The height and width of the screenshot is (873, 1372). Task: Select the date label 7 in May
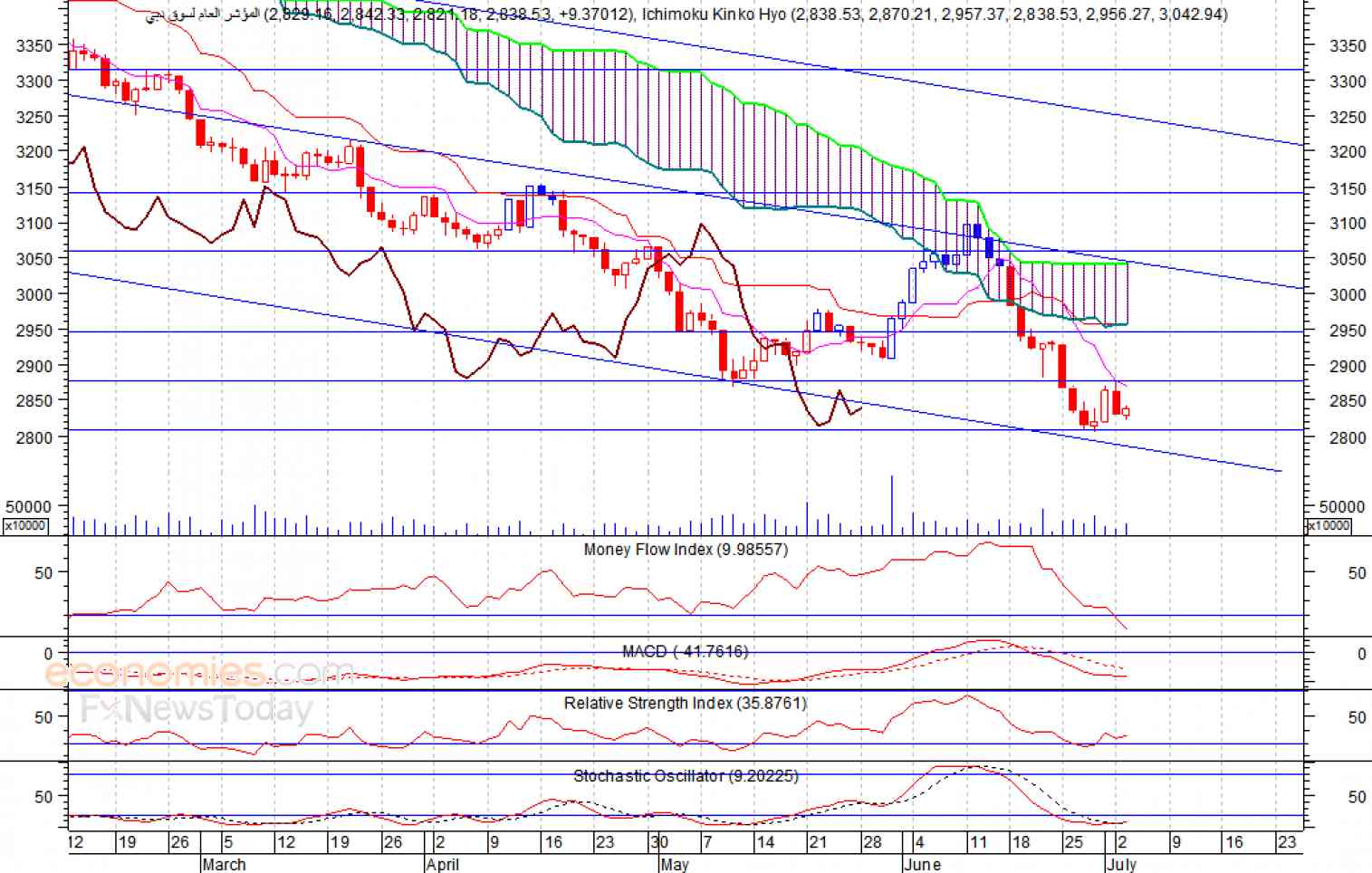pyautogui.click(x=708, y=842)
